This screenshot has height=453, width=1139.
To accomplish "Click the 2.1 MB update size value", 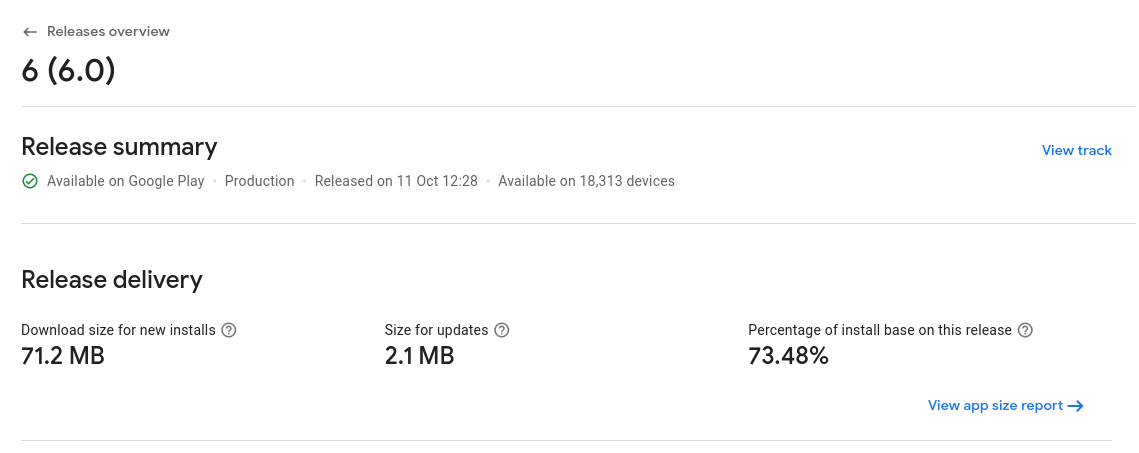I will point(419,355).
